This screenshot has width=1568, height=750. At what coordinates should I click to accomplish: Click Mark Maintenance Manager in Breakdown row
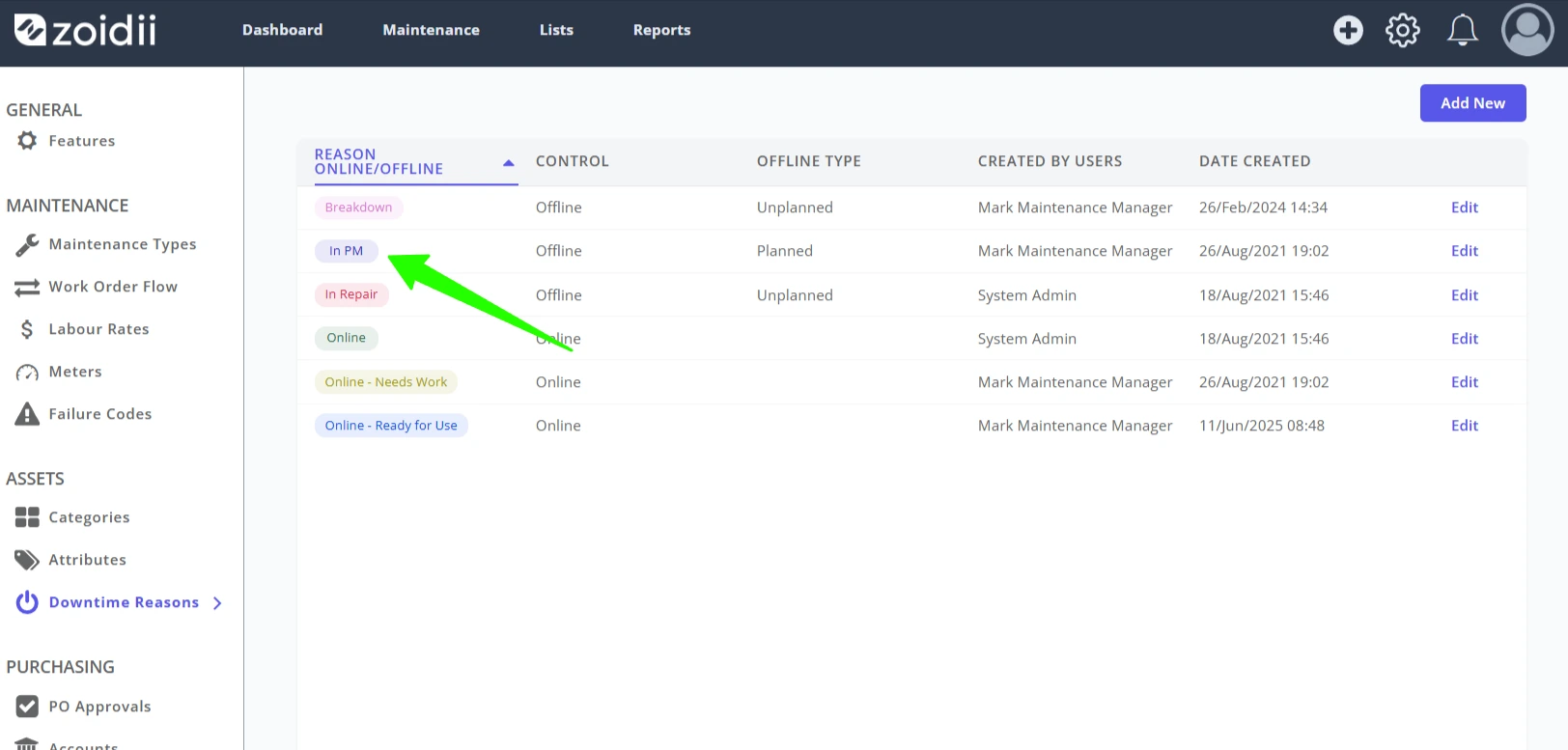(1076, 208)
